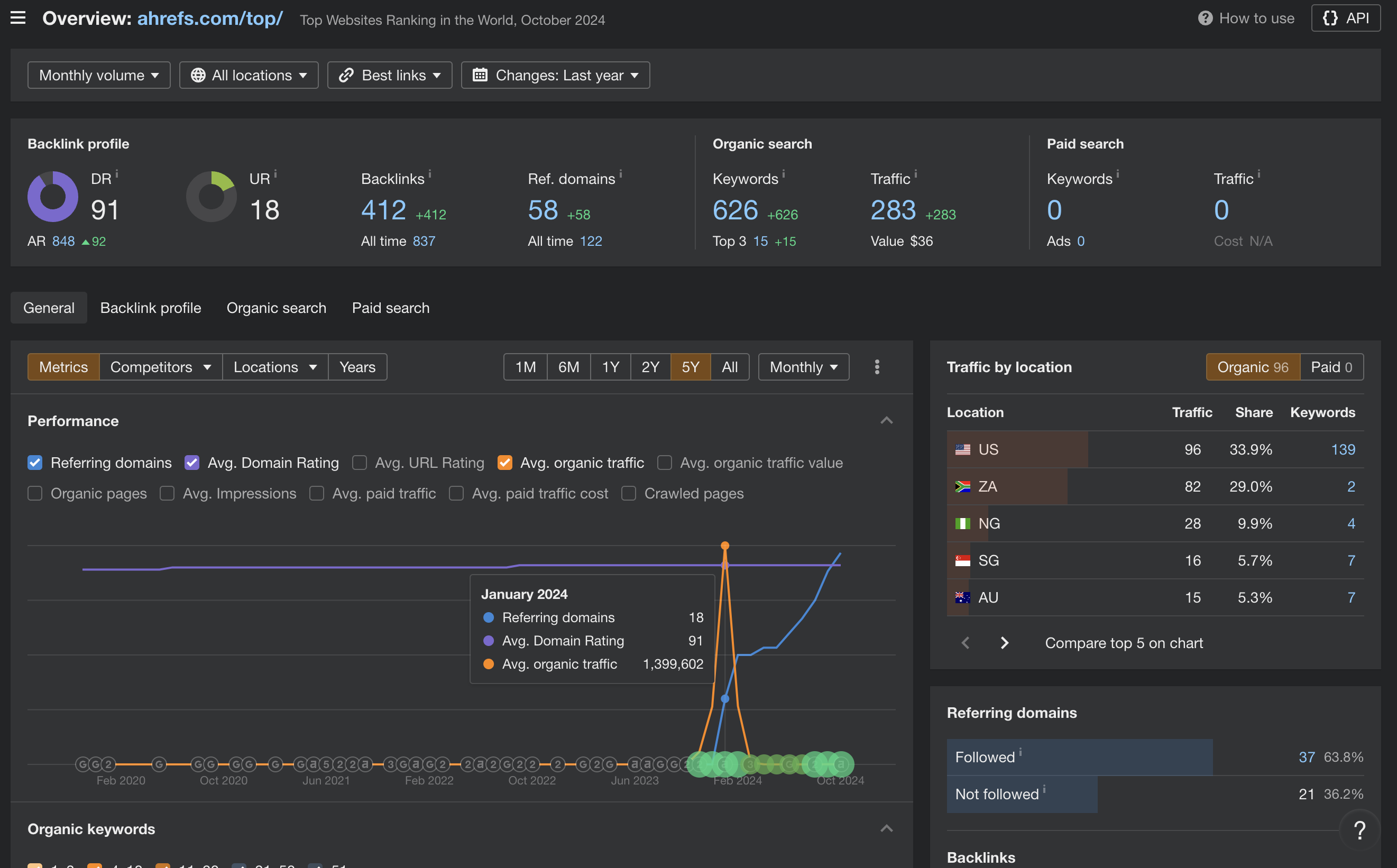Viewport: 1397px width, 868px height.
Task: Enable Avg. paid traffic metric
Action: (317, 493)
